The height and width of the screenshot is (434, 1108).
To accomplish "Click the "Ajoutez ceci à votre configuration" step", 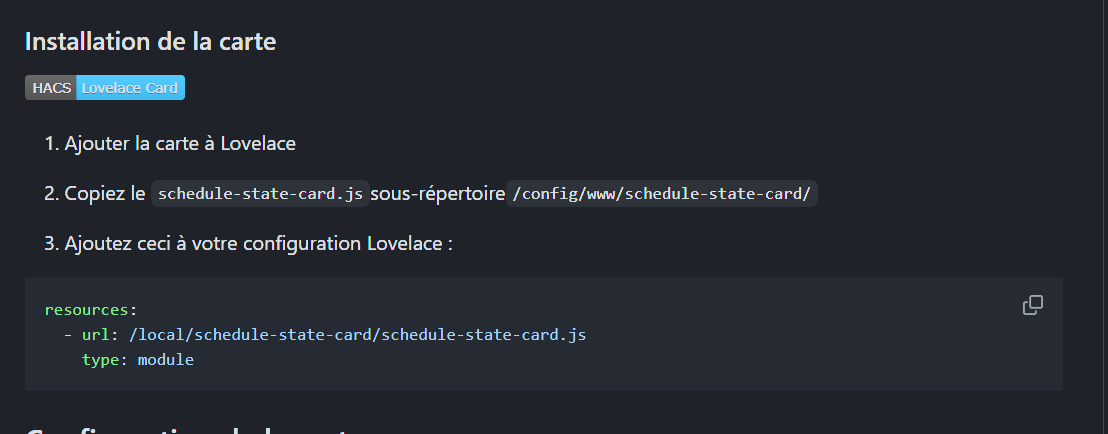I will tap(258, 243).
